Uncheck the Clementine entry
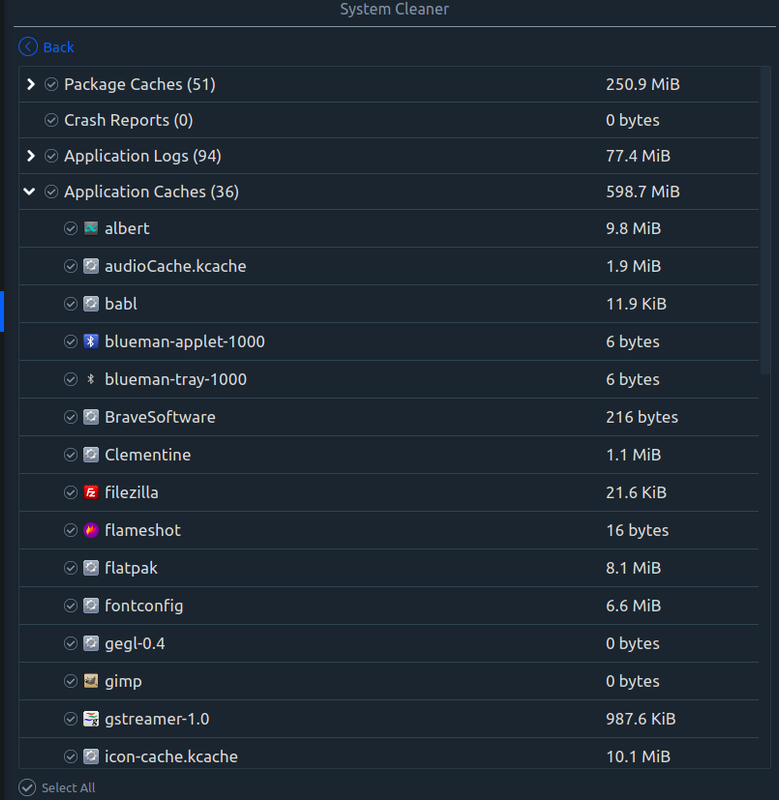This screenshot has height=800, width=779. pos(70,455)
